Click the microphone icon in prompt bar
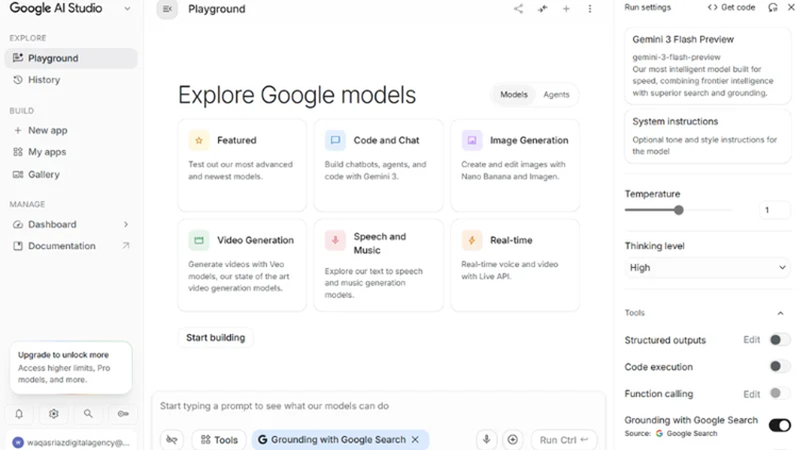The image size is (800, 450). (x=487, y=439)
